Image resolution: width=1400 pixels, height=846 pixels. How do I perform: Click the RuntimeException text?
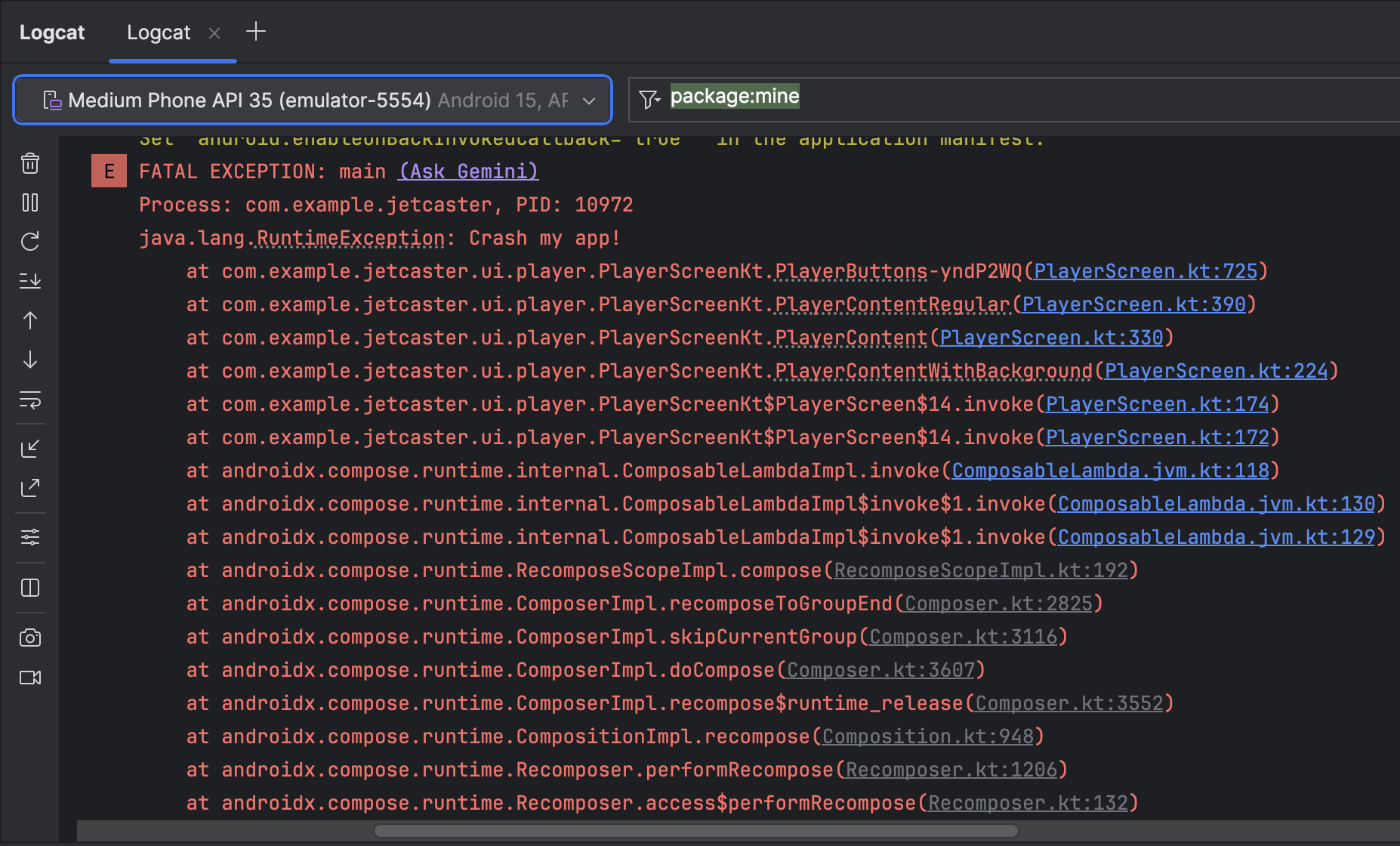click(350, 238)
